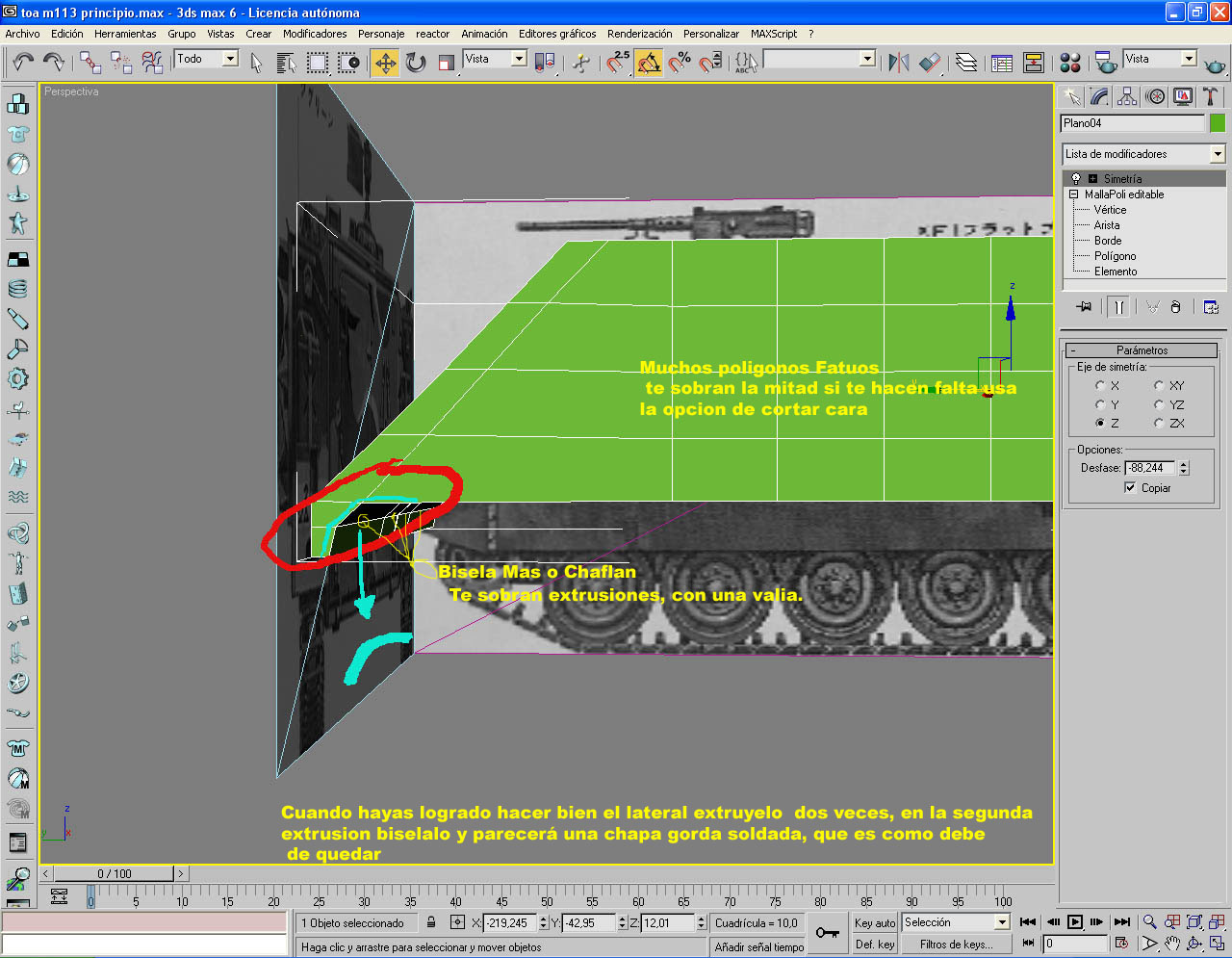The height and width of the screenshot is (958, 1232).
Task: Activate the Select and Link tool
Action: click(90, 63)
